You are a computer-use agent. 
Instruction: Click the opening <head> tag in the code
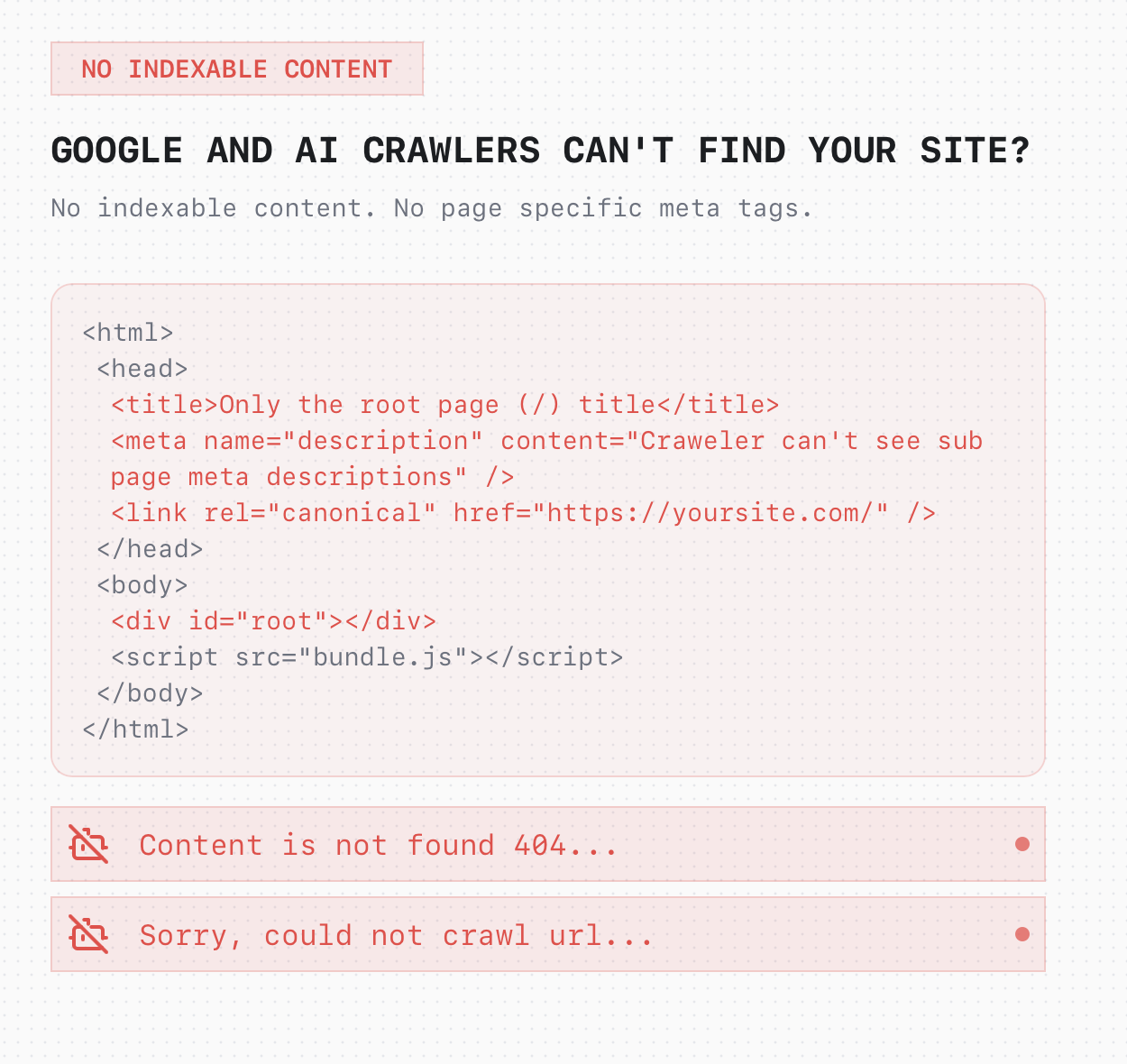click(x=142, y=369)
